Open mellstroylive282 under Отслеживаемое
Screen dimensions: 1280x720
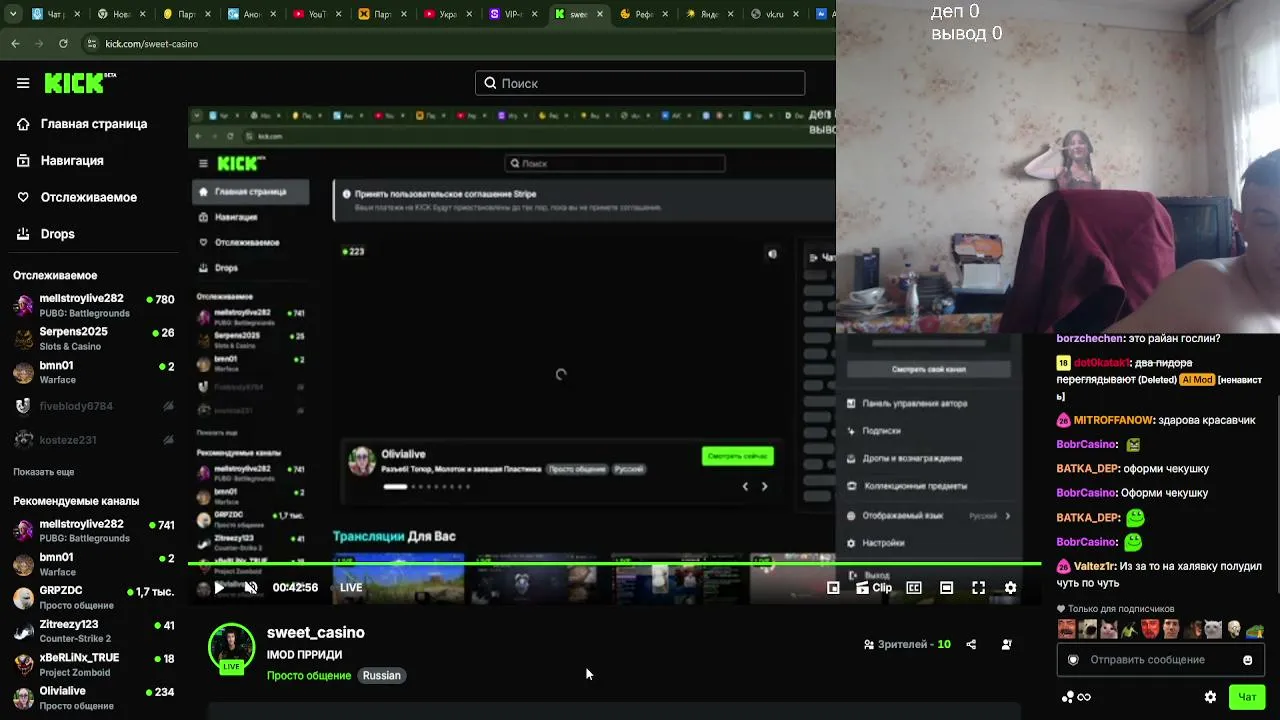pos(94,305)
